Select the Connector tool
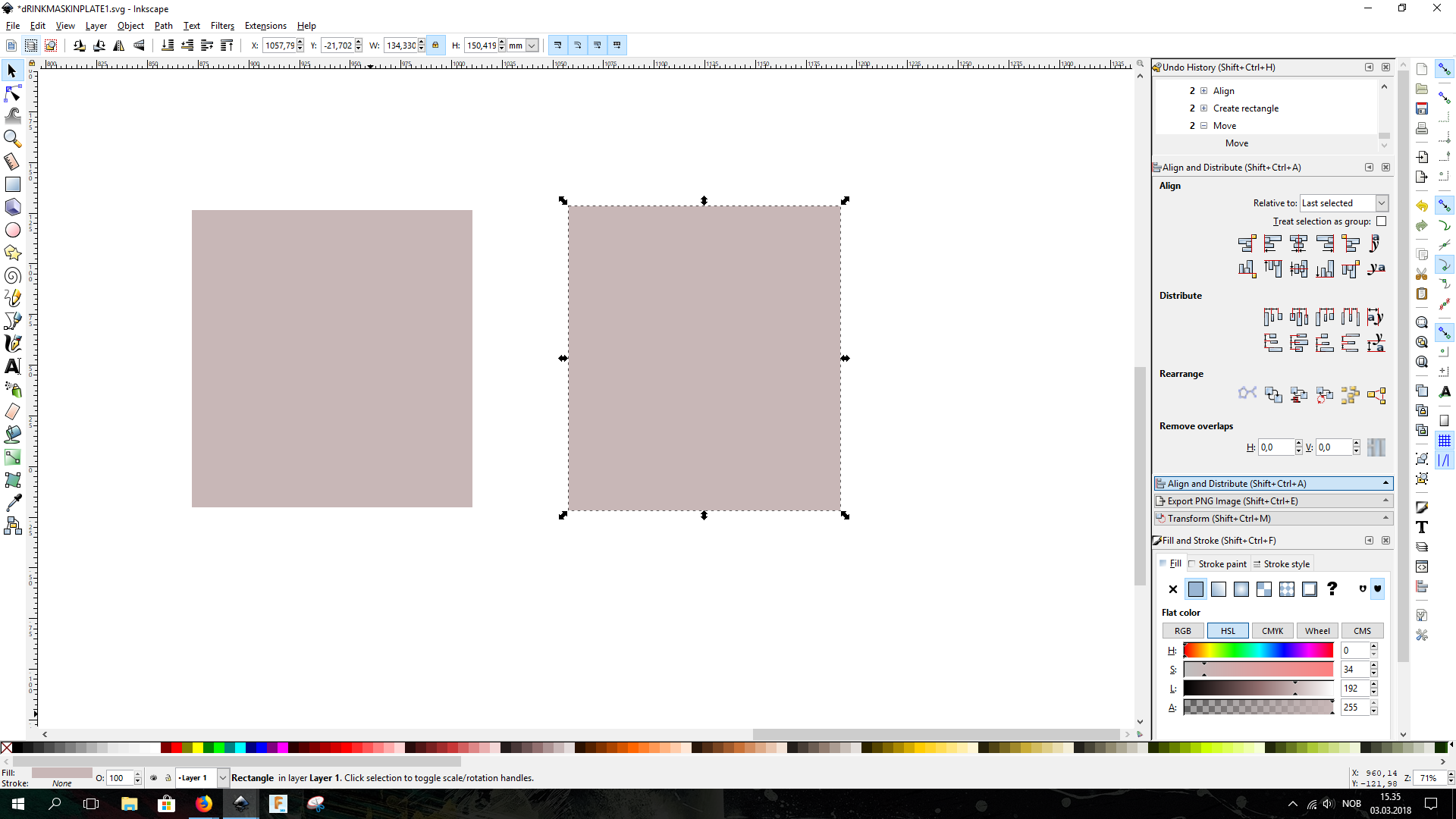The image size is (1456, 819). click(12, 526)
